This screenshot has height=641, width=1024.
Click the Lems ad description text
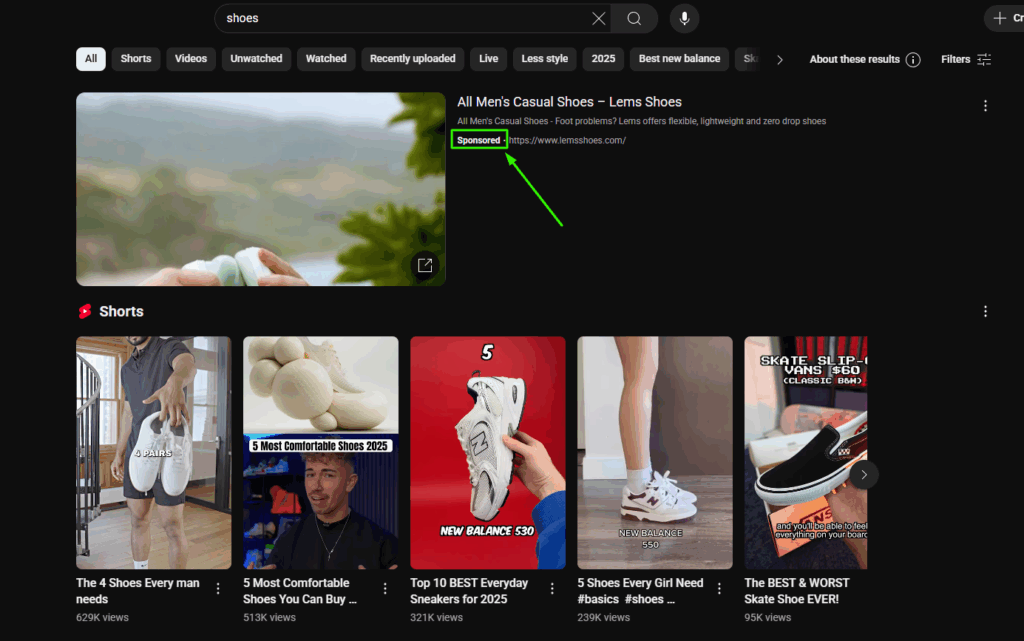[x=641, y=121]
